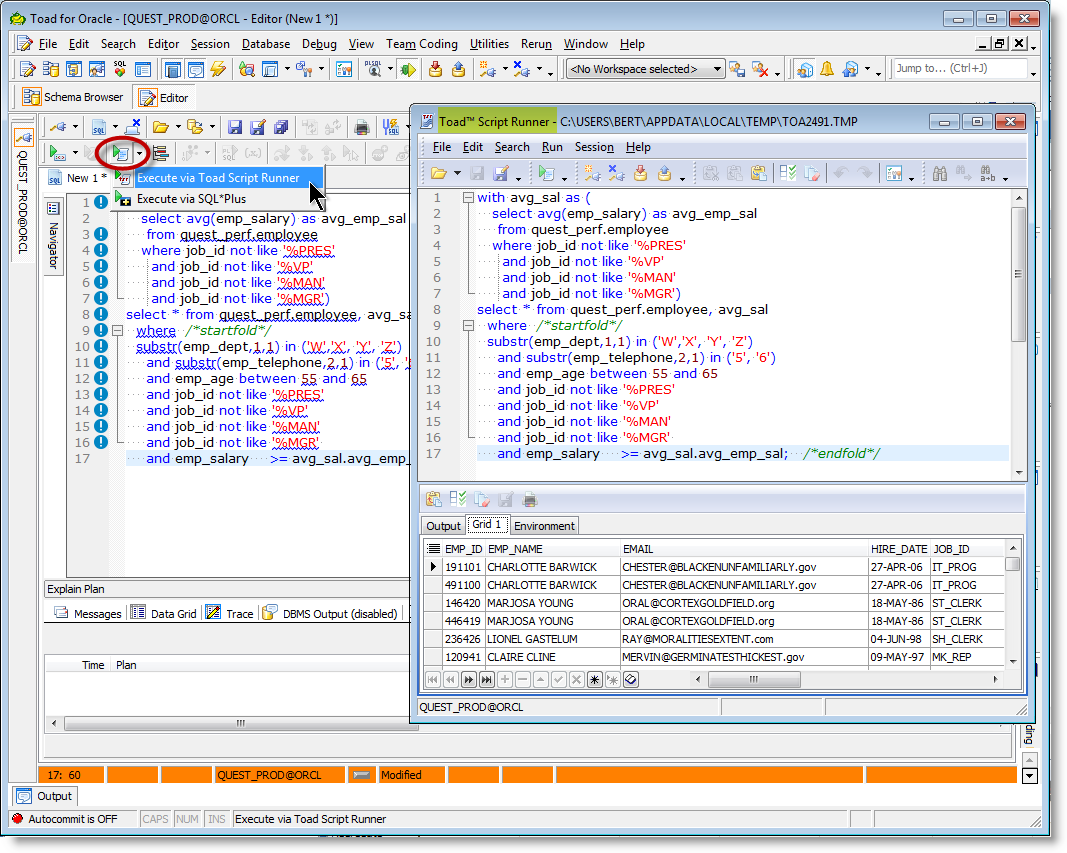Click the Execute statement green arrow icon
The height and width of the screenshot is (853, 1067).
coord(56,153)
